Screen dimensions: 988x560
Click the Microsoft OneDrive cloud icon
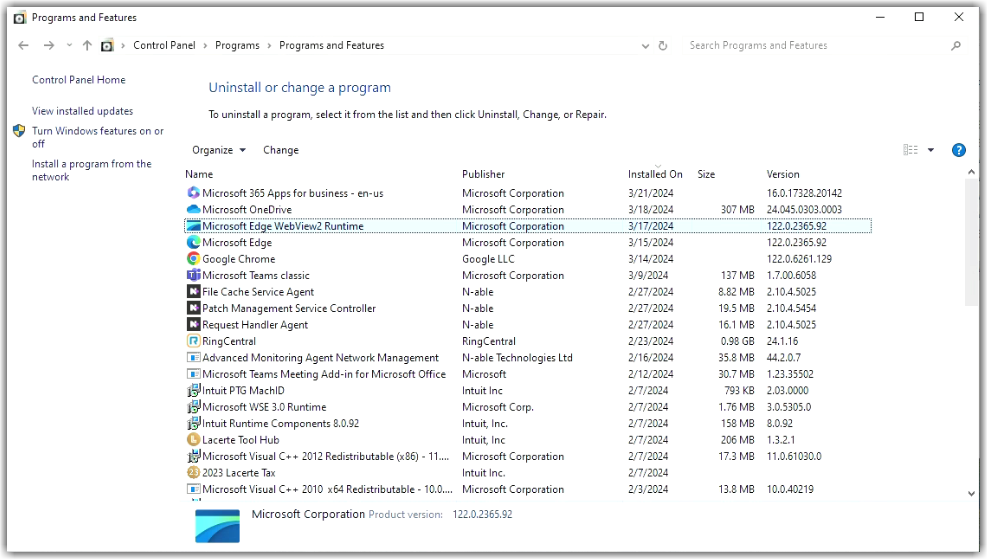click(193, 209)
